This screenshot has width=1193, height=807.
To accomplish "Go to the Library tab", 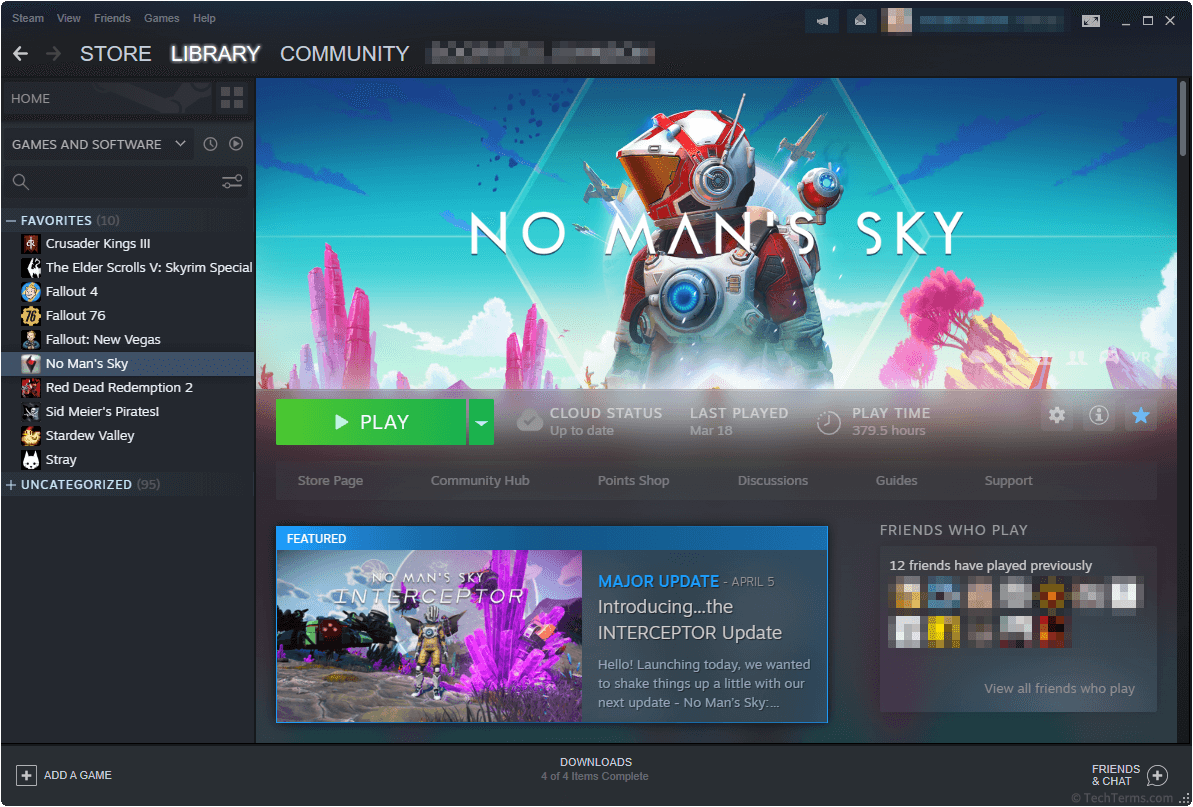I will pyautogui.click(x=215, y=53).
